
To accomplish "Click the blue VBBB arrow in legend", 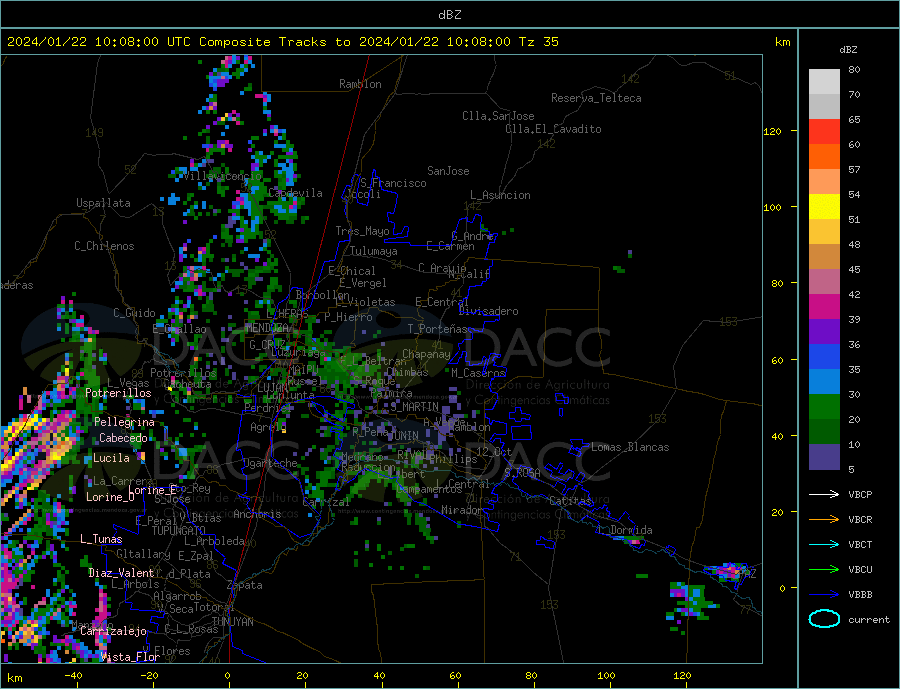I will coord(824,595).
